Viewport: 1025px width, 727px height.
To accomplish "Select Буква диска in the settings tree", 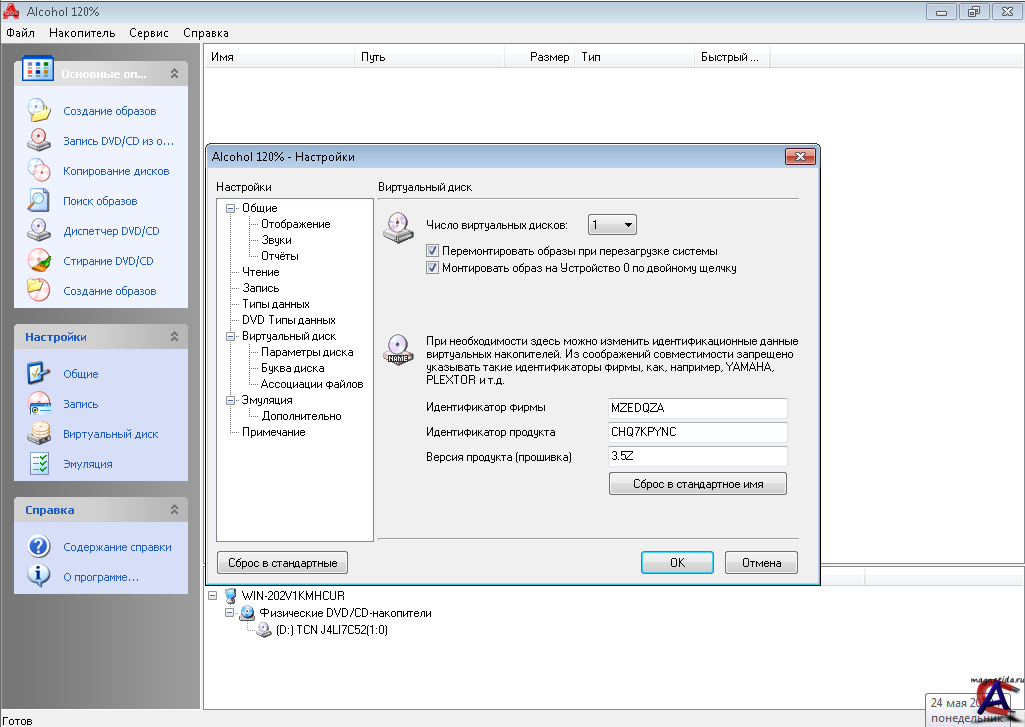I will [x=292, y=368].
